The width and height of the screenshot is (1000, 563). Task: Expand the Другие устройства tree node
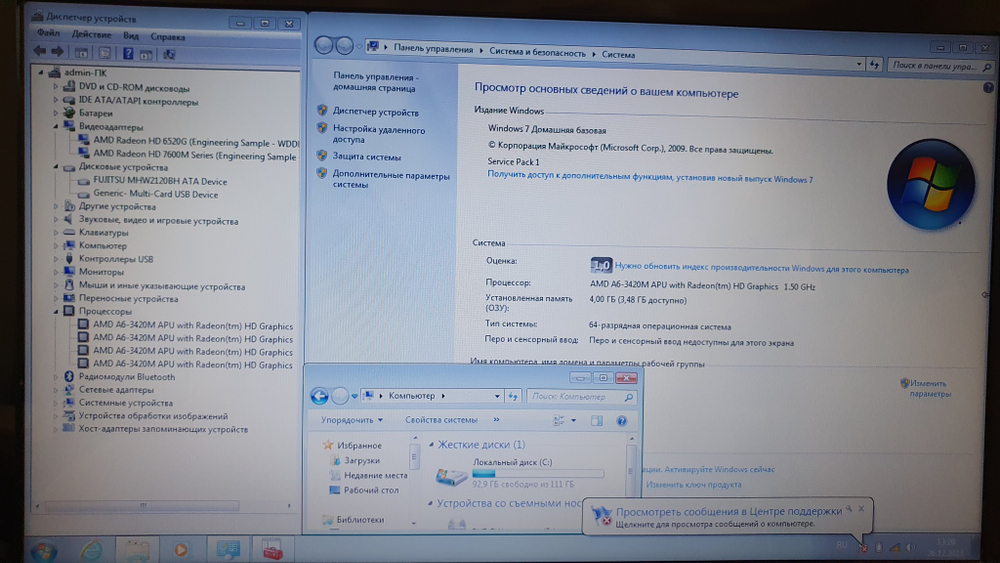pos(55,207)
